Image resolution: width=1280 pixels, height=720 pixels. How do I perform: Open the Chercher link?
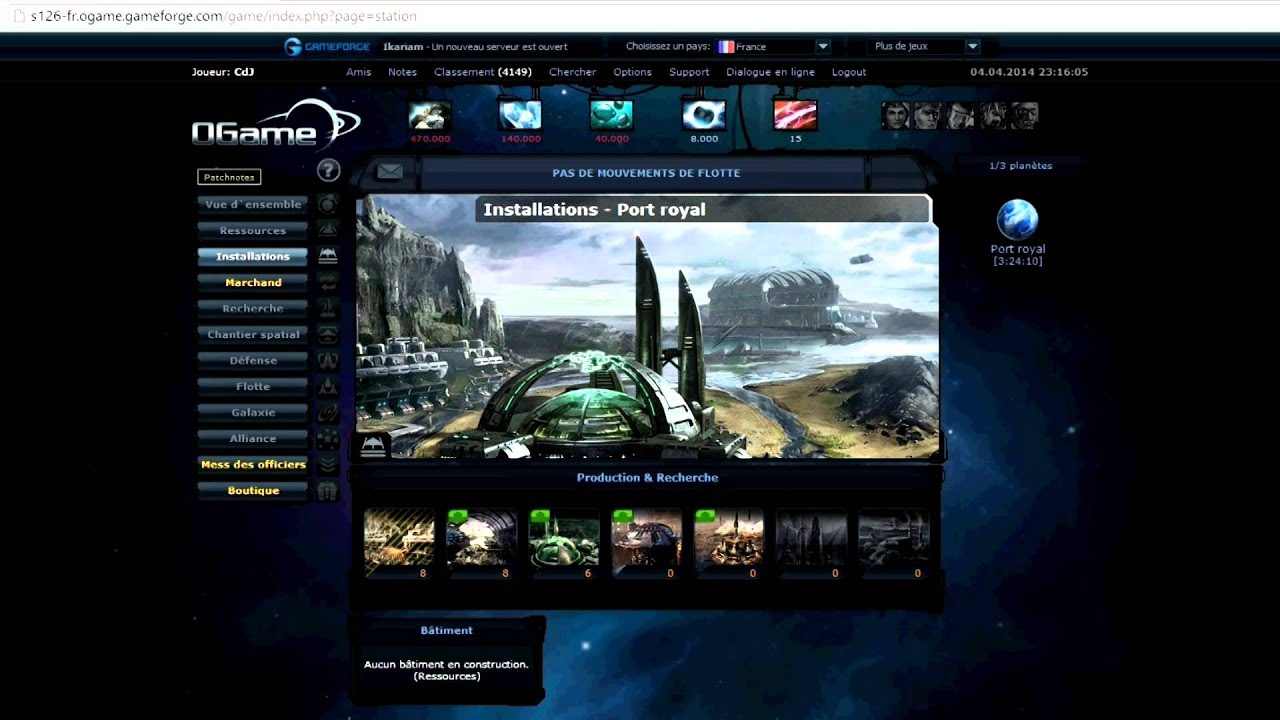(x=572, y=72)
